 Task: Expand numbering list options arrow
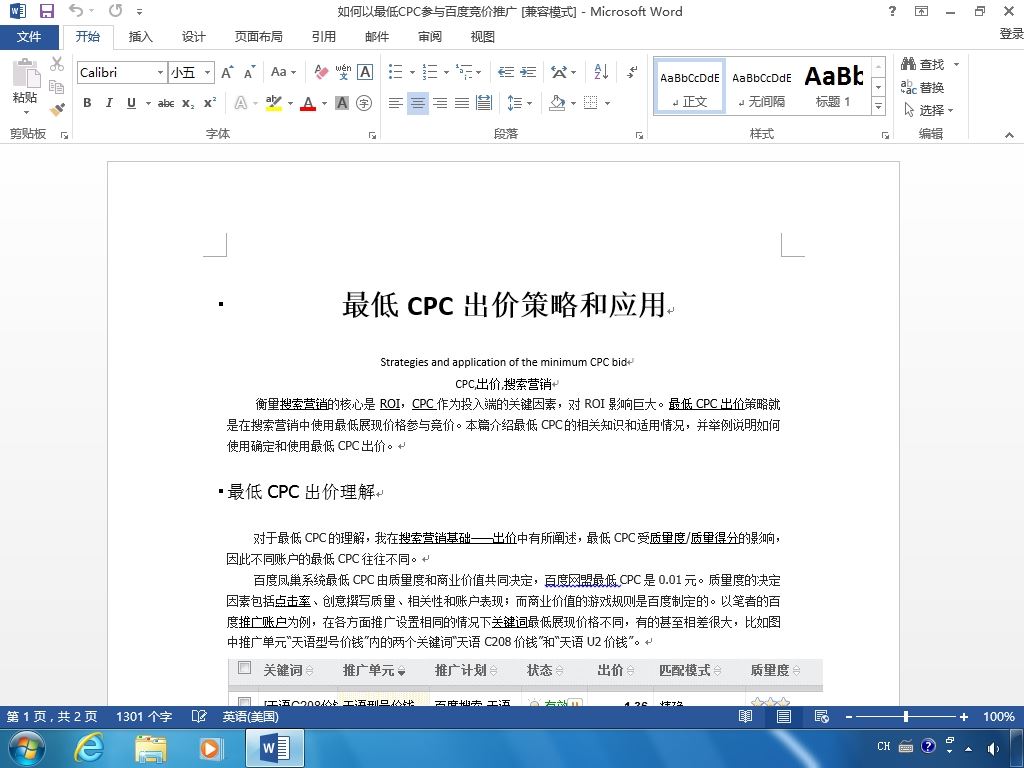(x=446, y=72)
